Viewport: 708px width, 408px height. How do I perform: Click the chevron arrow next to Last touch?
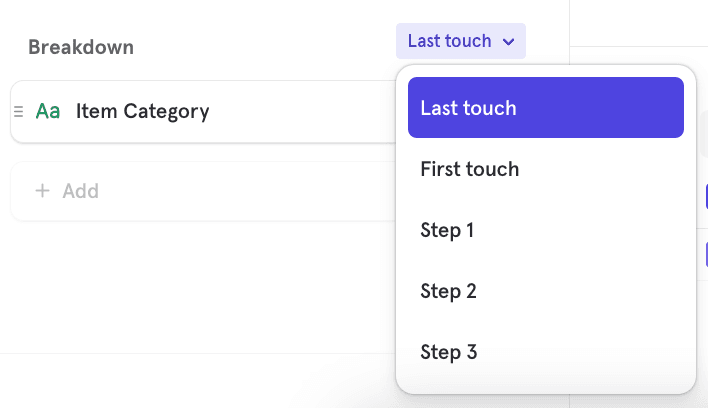point(509,42)
